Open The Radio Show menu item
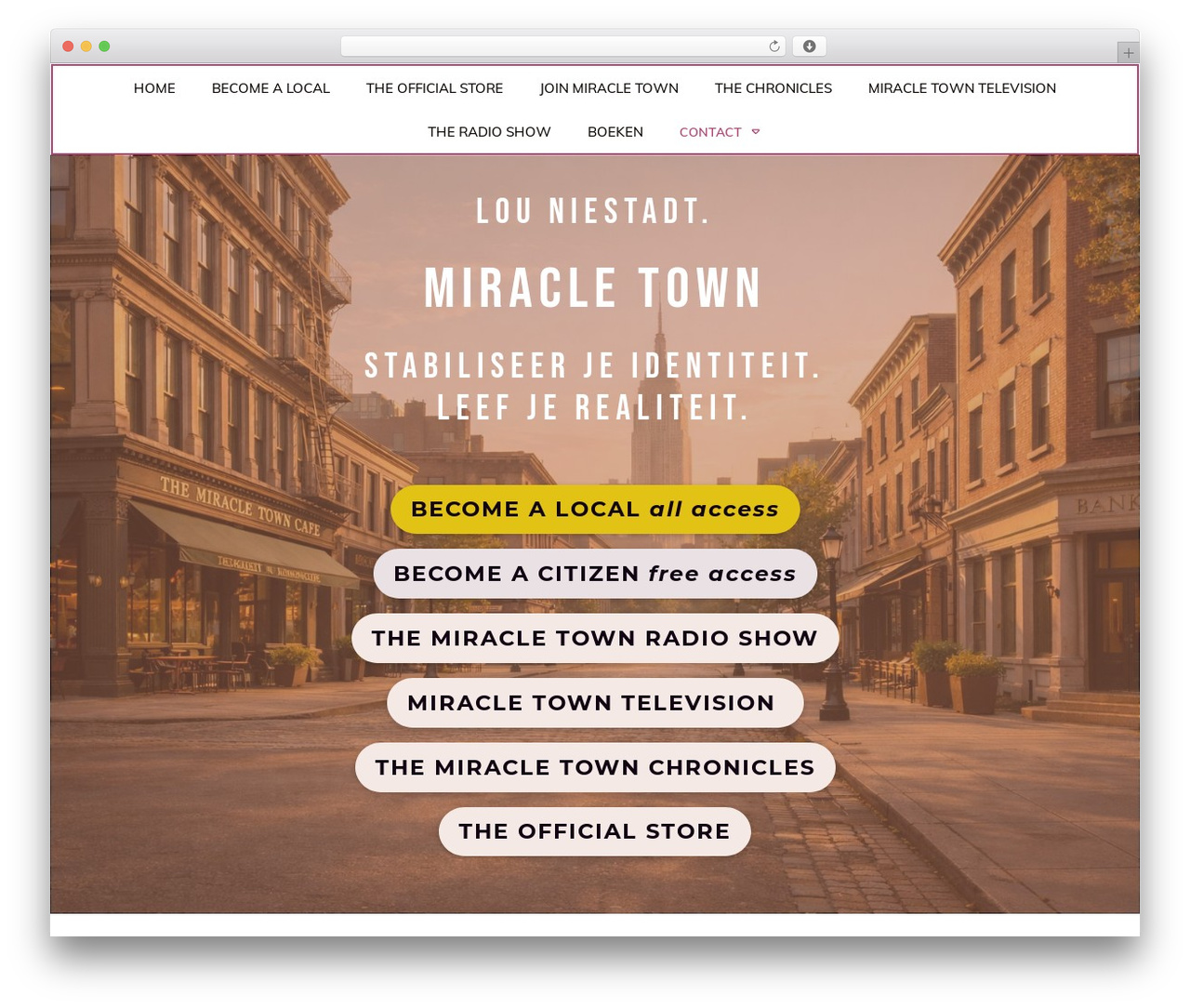This screenshot has height=1008, width=1190. coord(489,132)
